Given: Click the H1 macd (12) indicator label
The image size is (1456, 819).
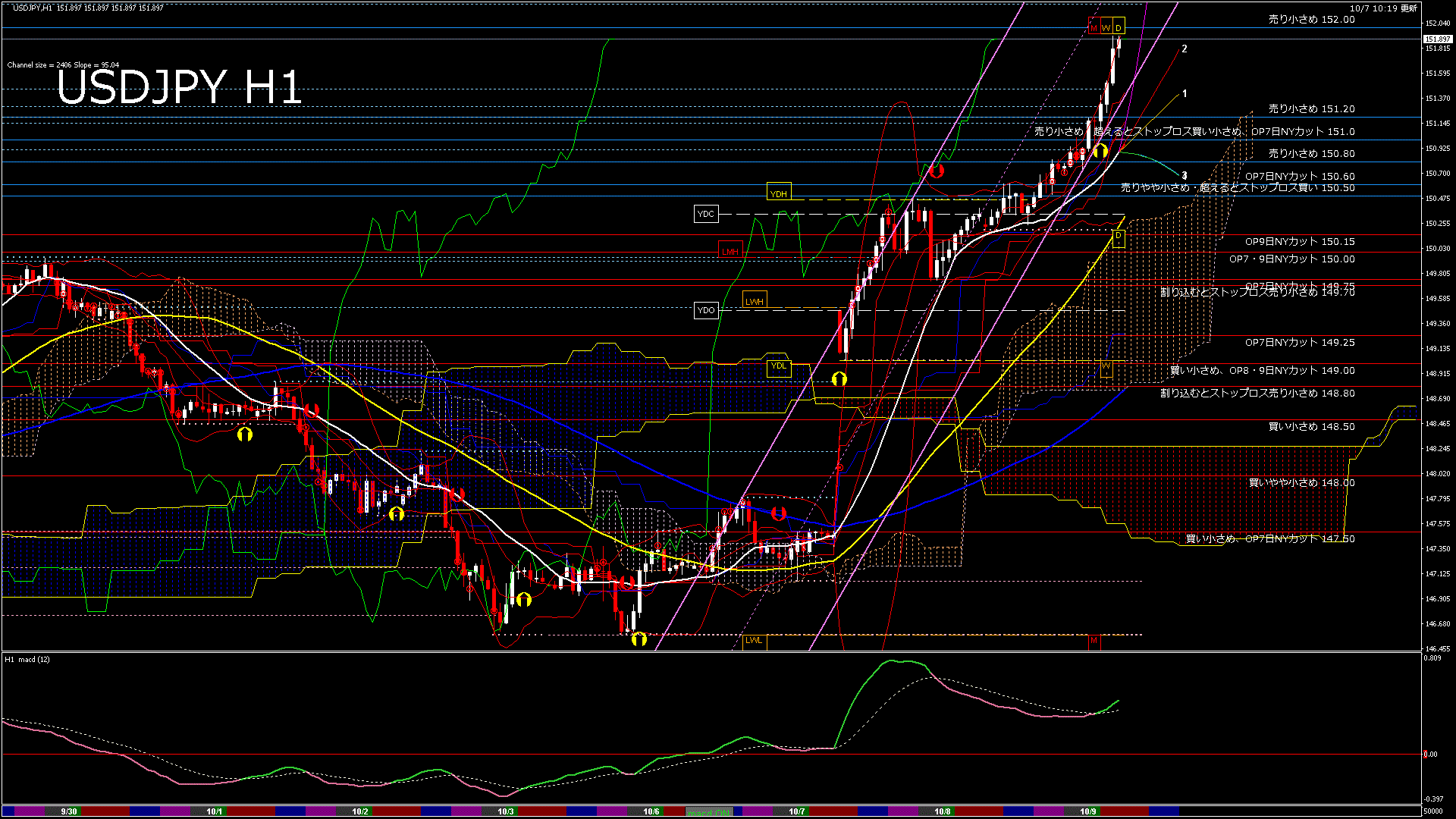Looking at the screenshot, I should (x=28, y=659).
